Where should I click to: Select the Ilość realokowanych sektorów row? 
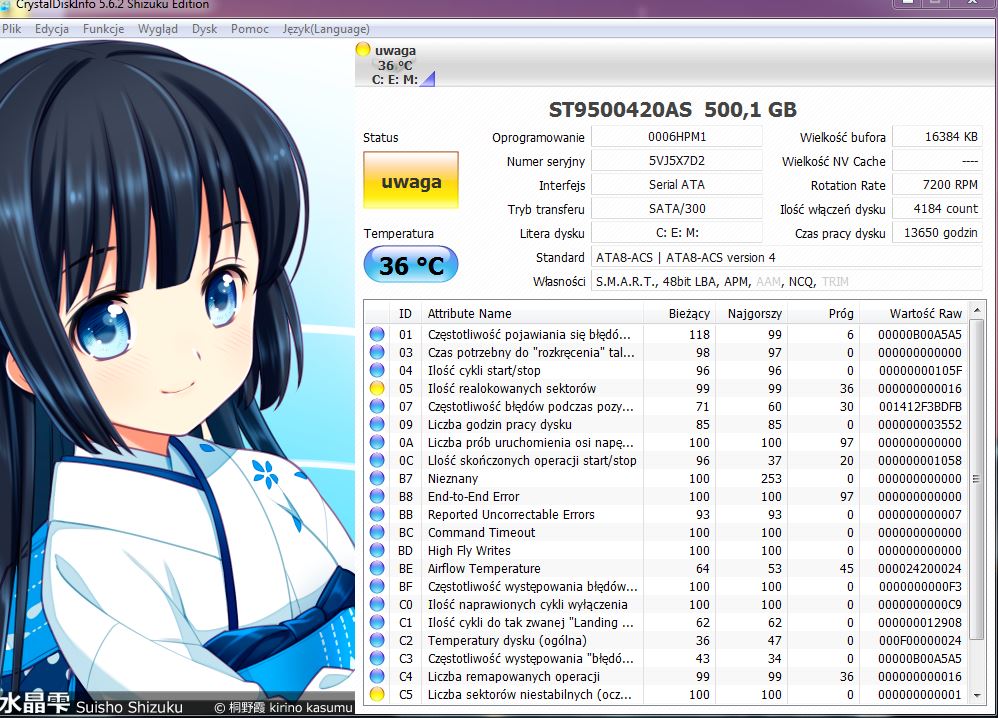666,388
